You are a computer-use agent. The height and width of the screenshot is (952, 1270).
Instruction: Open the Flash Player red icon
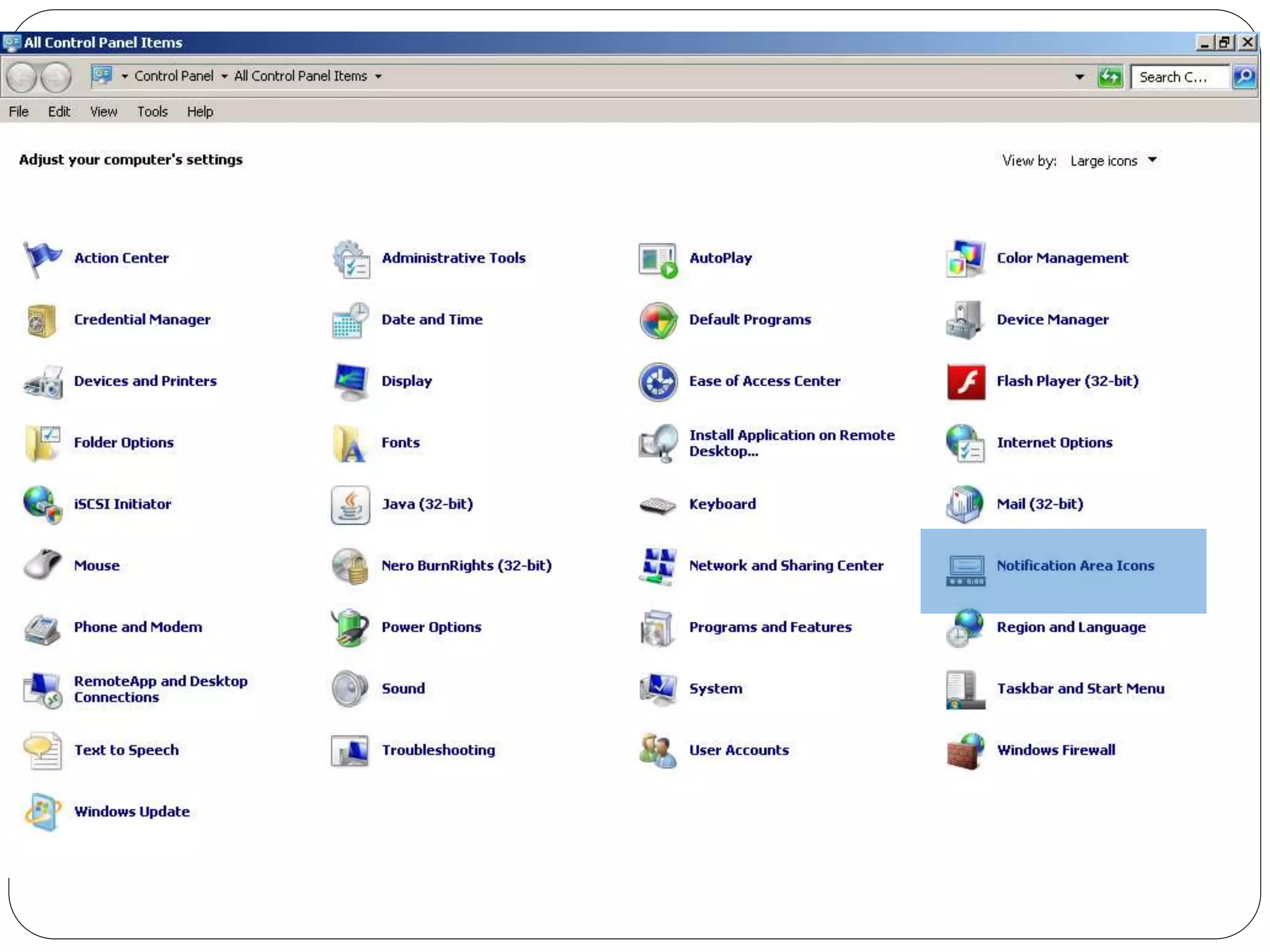(966, 382)
